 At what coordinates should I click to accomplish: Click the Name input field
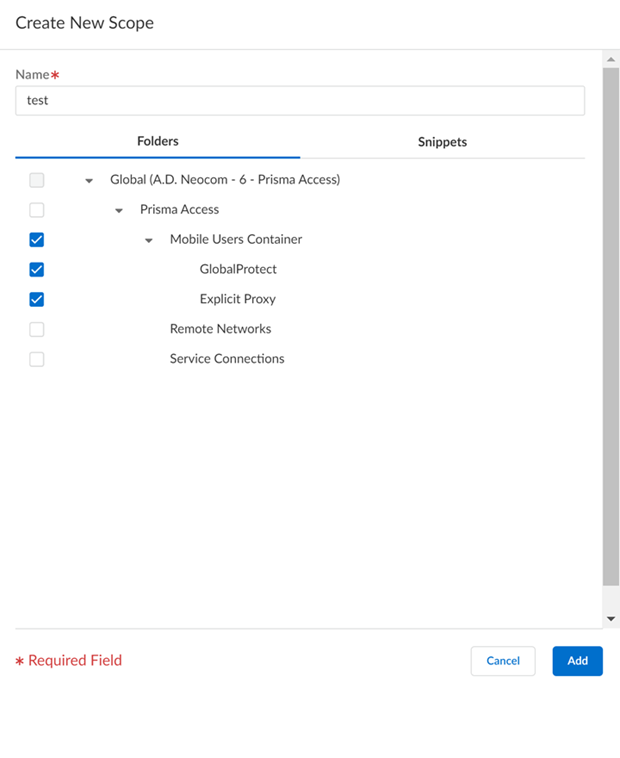pyautogui.click(x=300, y=100)
